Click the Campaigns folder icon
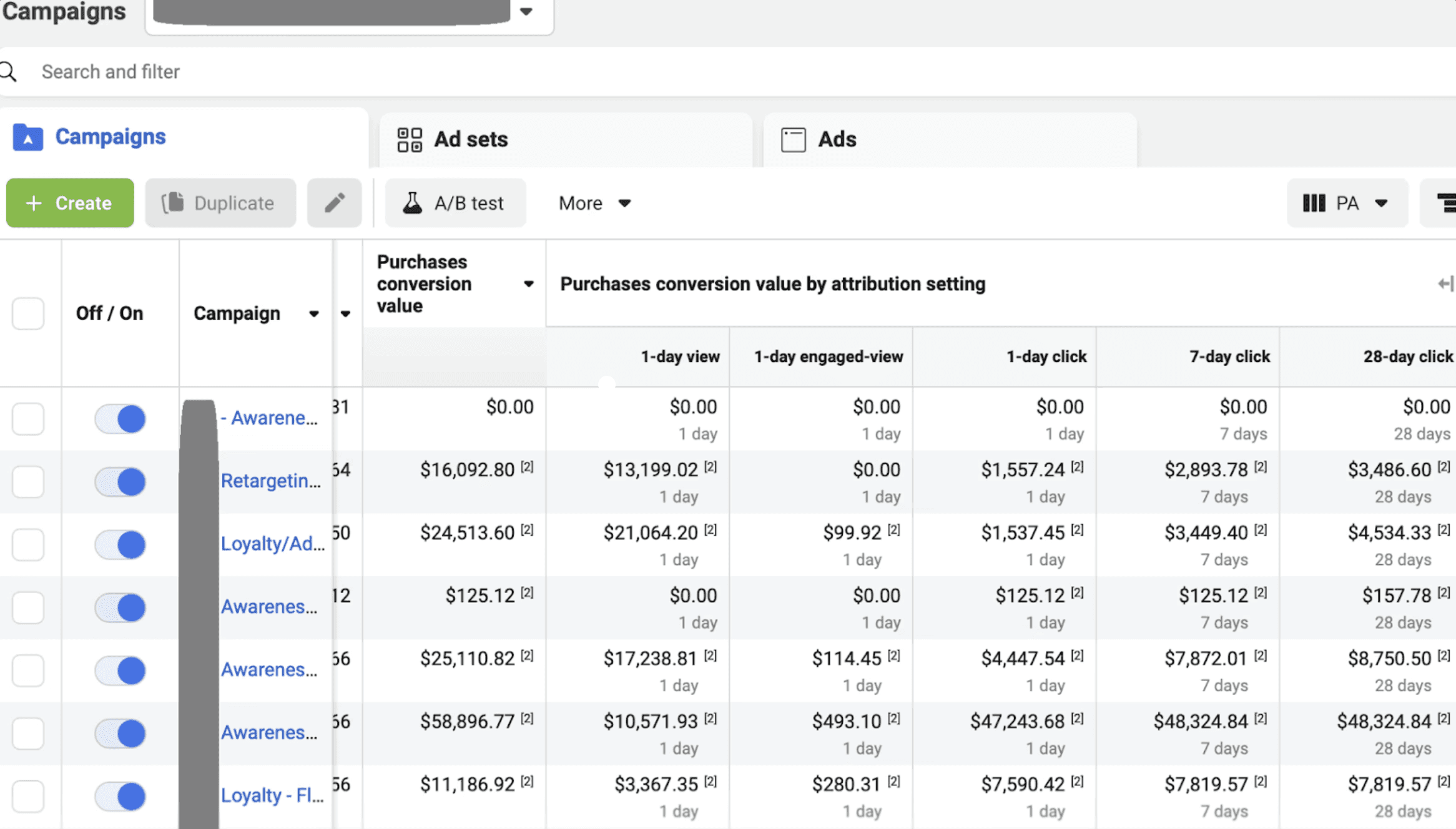1456x829 pixels. [x=28, y=137]
